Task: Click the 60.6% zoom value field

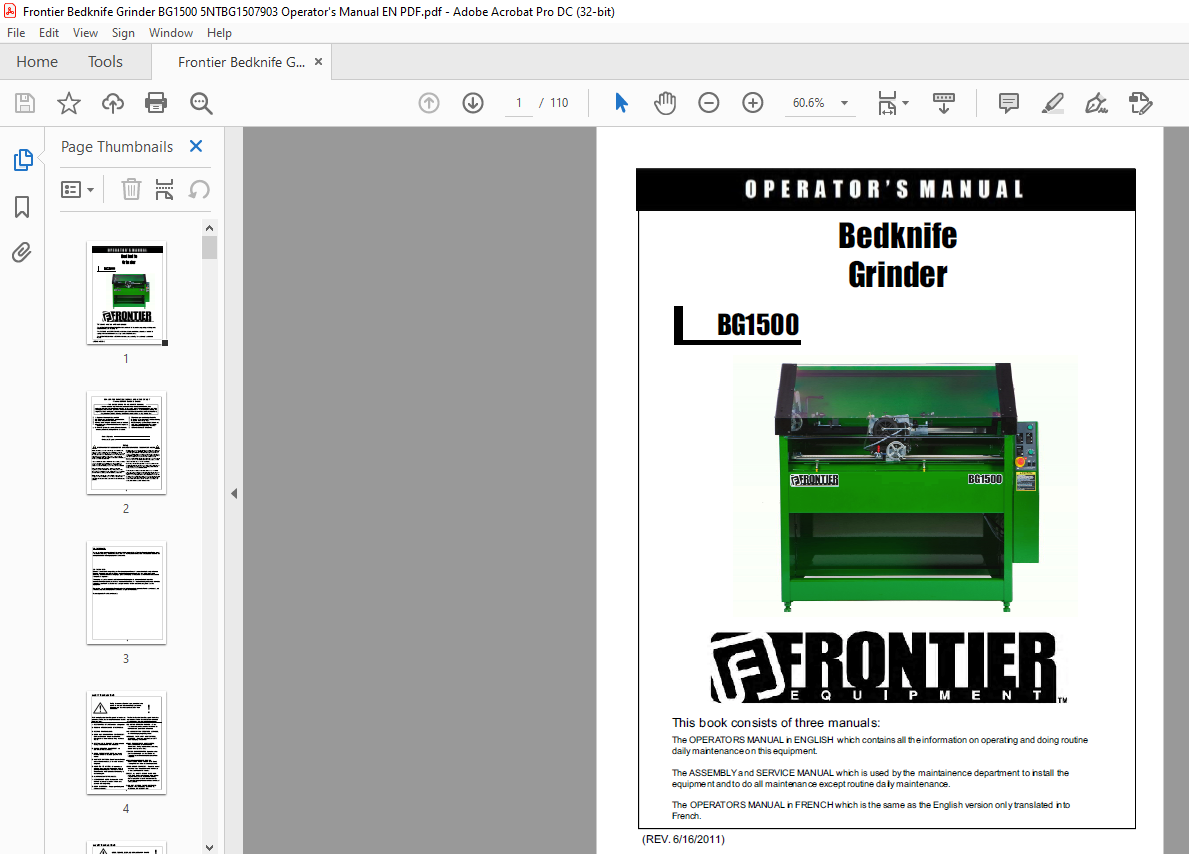Action: pos(808,102)
